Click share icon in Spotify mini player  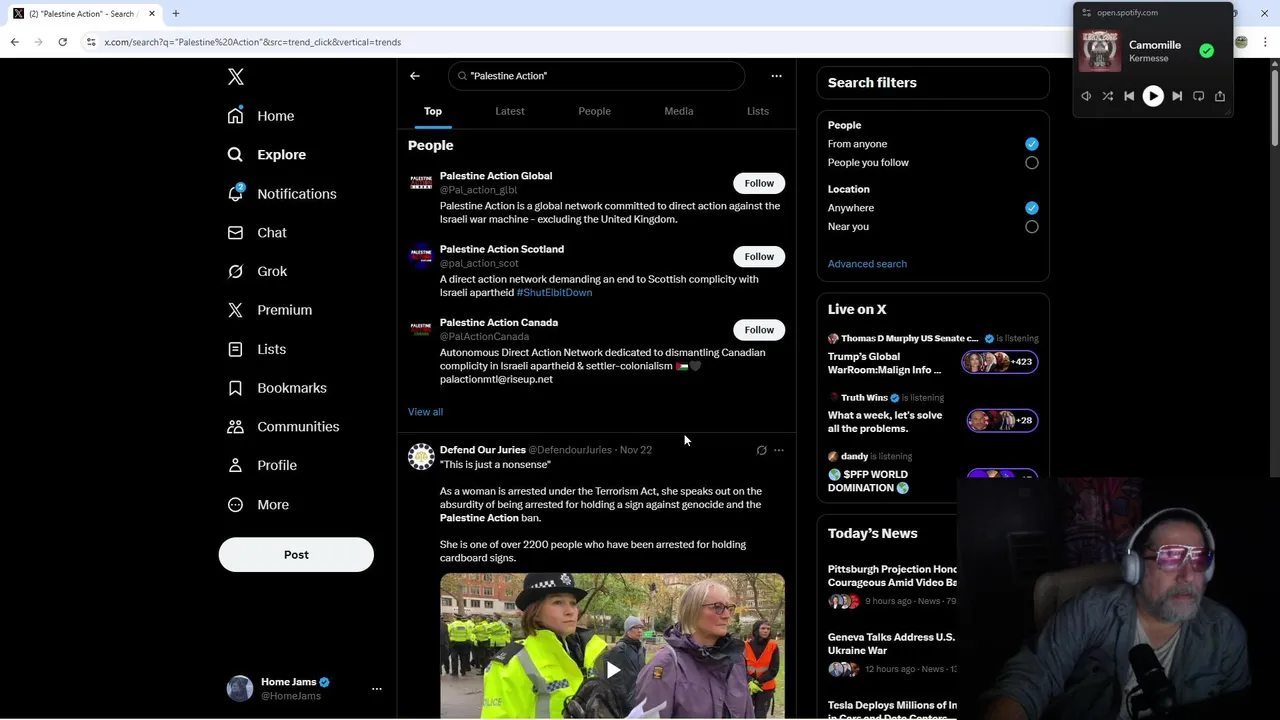point(1220,96)
